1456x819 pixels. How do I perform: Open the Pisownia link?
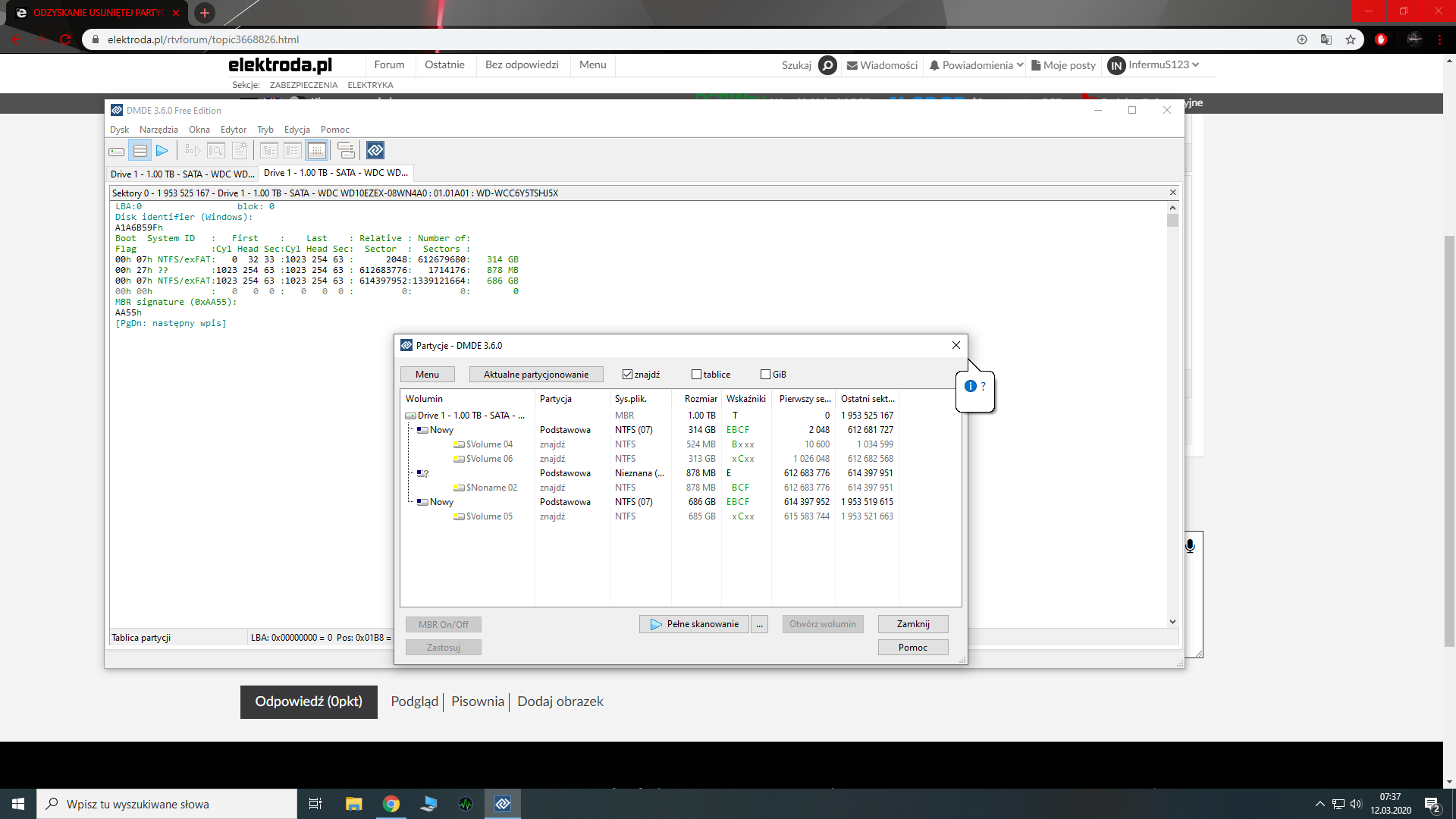(x=477, y=701)
